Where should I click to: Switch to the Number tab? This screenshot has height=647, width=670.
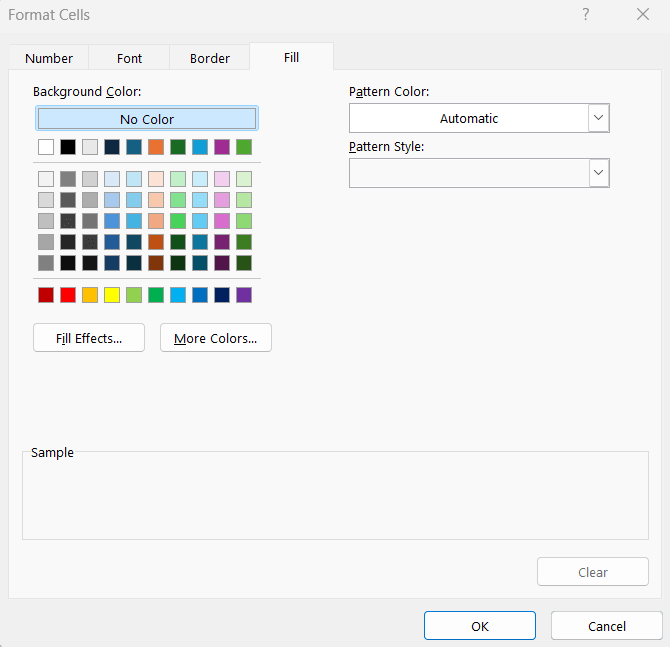(x=49, y=58)
